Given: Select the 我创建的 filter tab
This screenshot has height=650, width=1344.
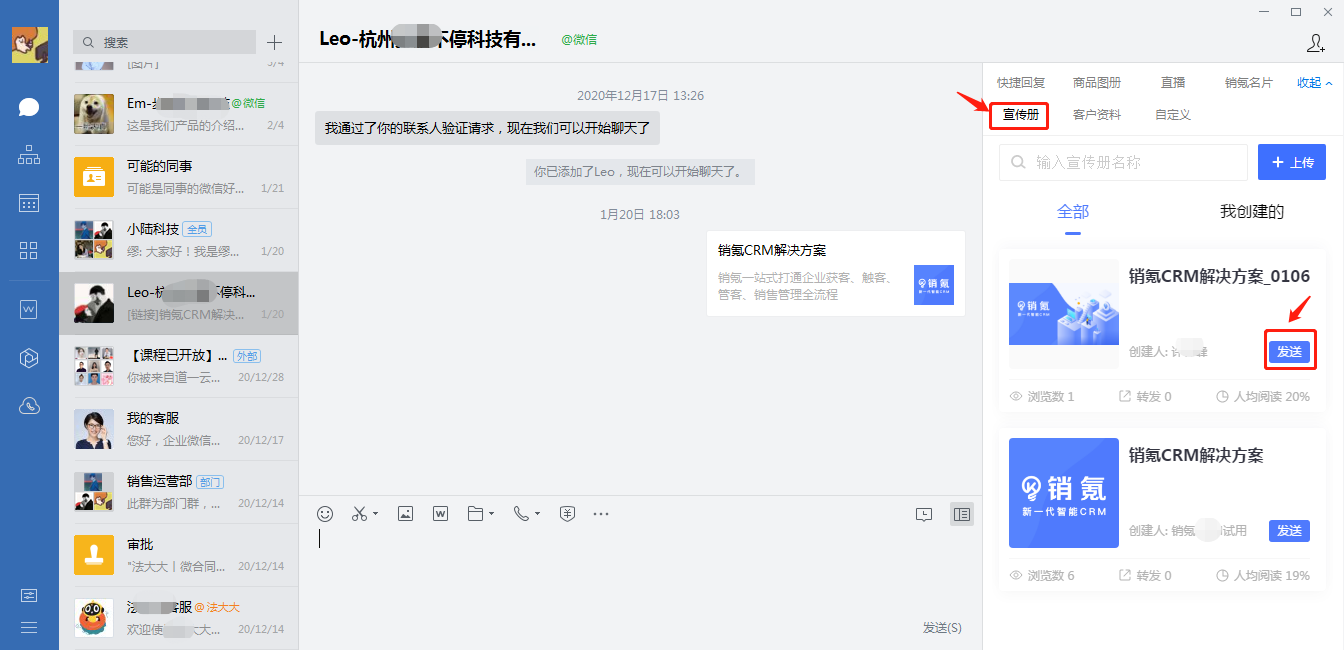Looking at the screenshot, I should point(1252,212).
